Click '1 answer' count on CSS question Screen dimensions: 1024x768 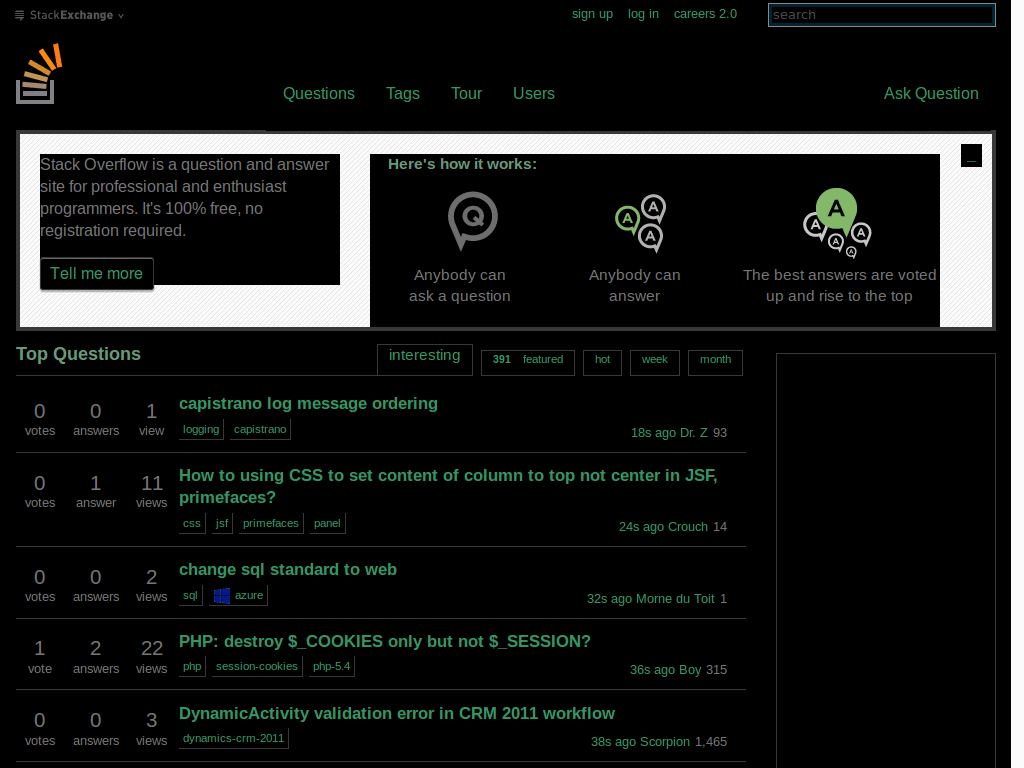click(96, 491)
